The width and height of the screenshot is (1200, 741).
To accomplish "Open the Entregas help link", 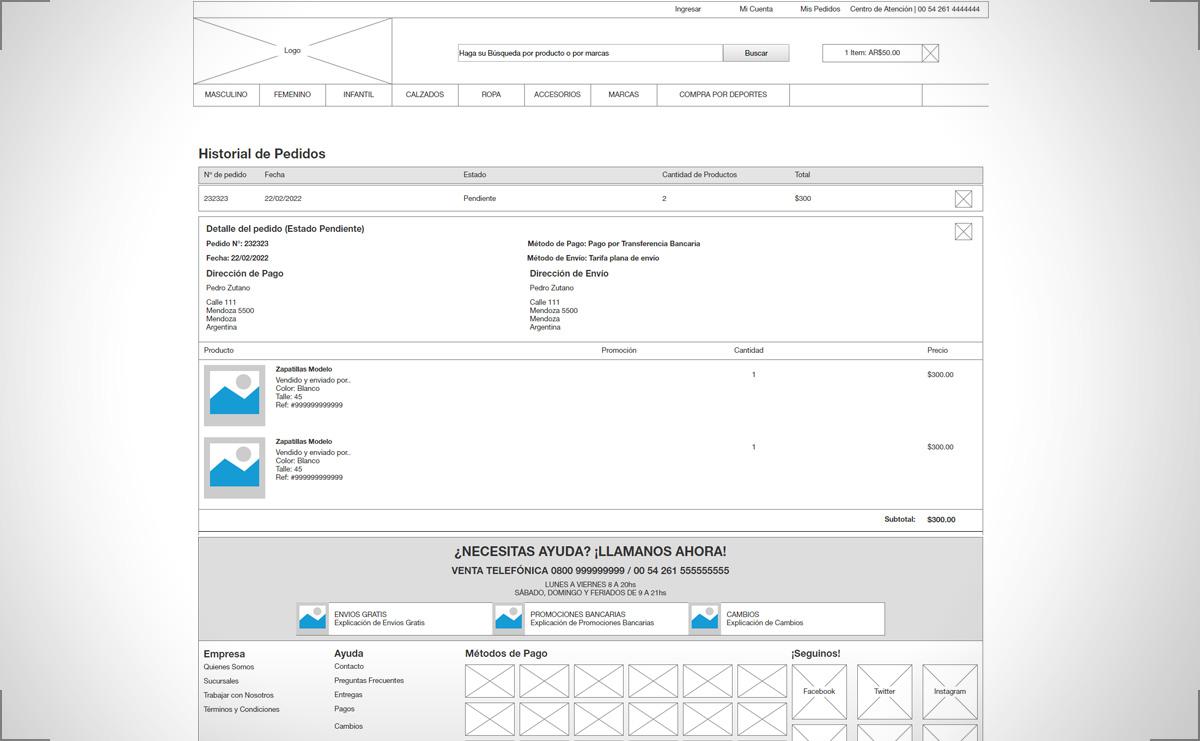I will pos(348,694).
